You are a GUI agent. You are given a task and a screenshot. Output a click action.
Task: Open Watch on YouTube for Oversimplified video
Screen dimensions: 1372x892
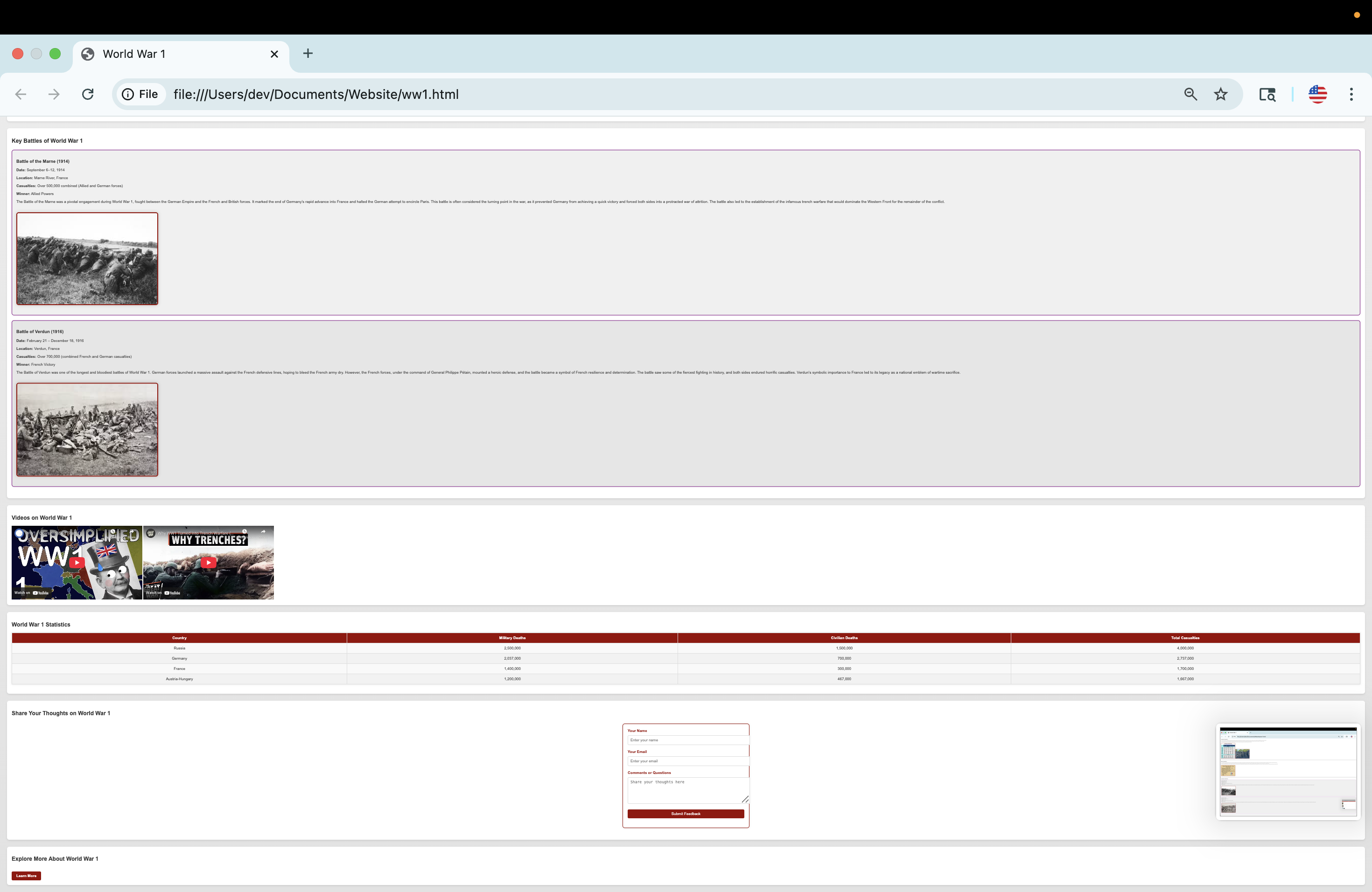(32, 592)
